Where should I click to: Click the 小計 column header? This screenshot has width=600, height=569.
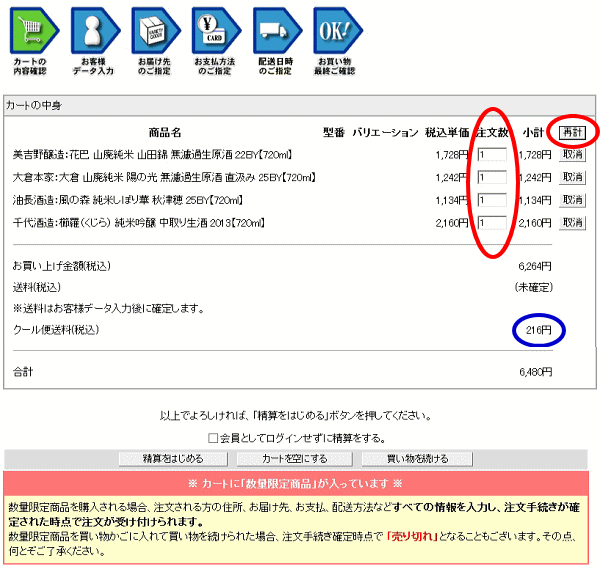(x=533, y=132)
